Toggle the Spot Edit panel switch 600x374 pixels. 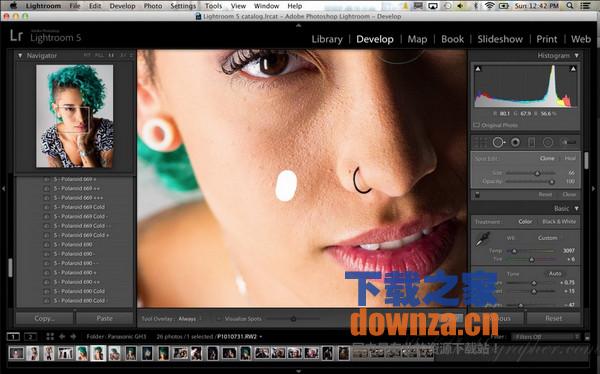[477, 195]
